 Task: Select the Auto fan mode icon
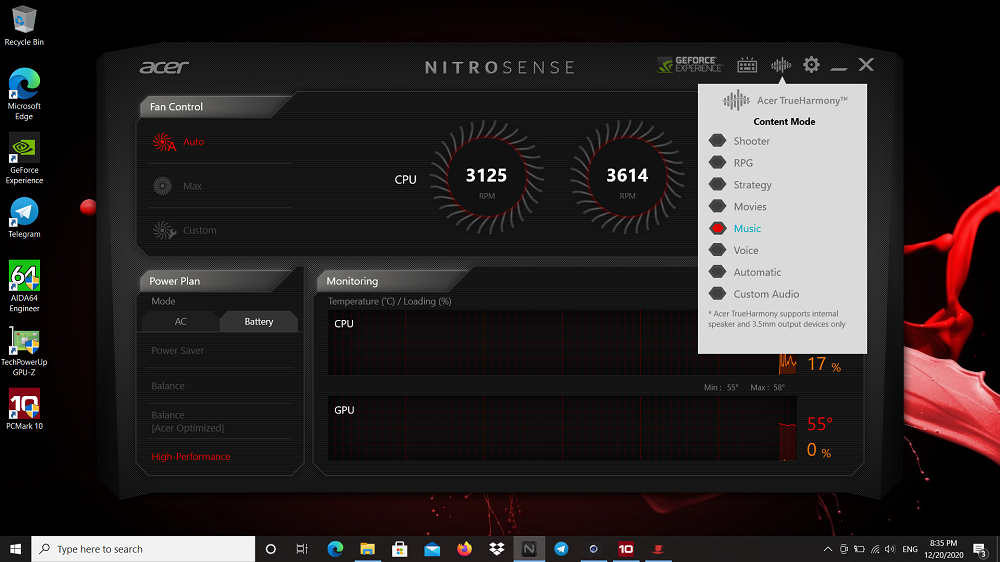point(164,142)
